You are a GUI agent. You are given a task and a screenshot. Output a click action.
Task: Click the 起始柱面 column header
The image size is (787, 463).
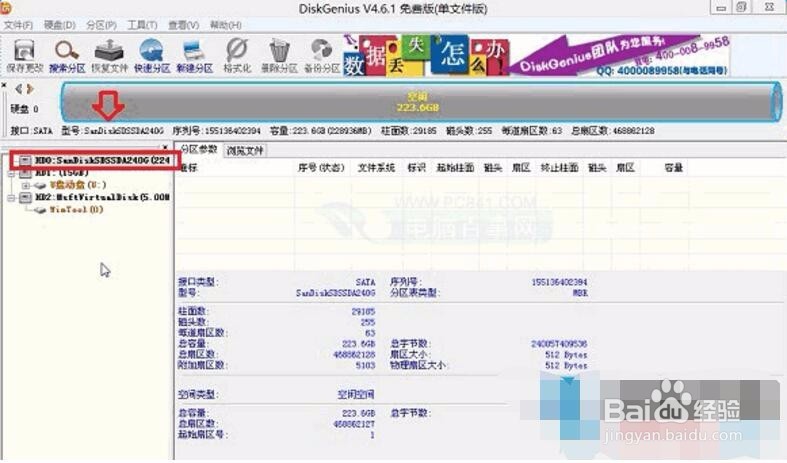coord(455,168)
